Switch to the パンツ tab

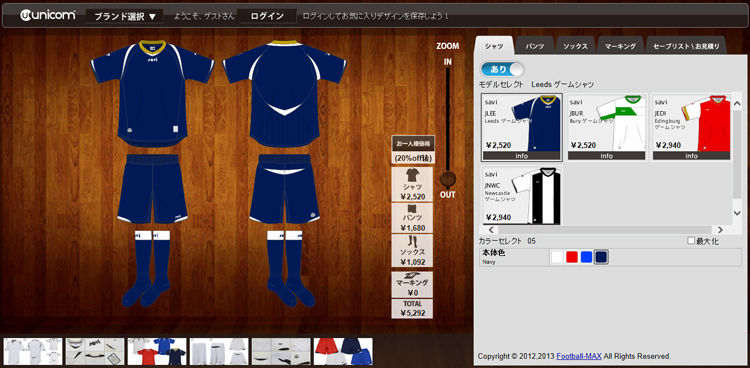click(x=535, y=46)
